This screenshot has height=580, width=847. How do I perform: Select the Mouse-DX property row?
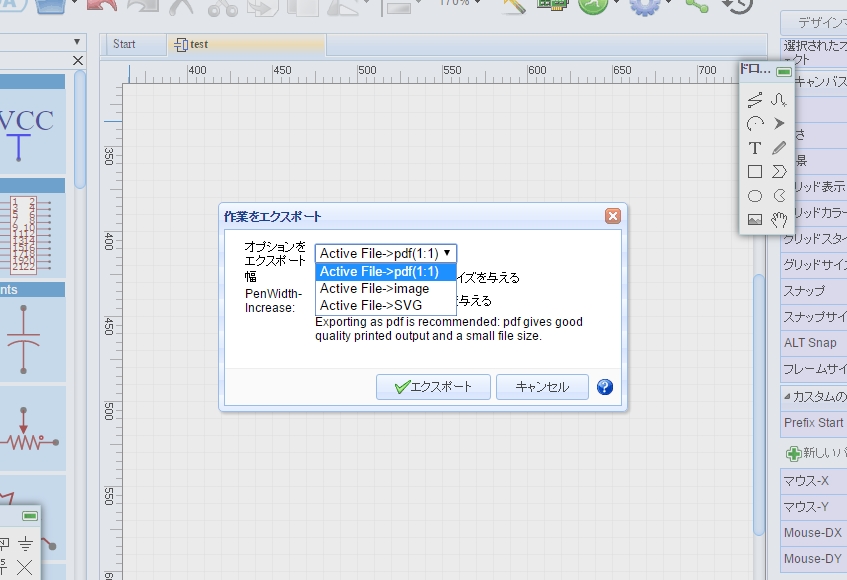814,532
